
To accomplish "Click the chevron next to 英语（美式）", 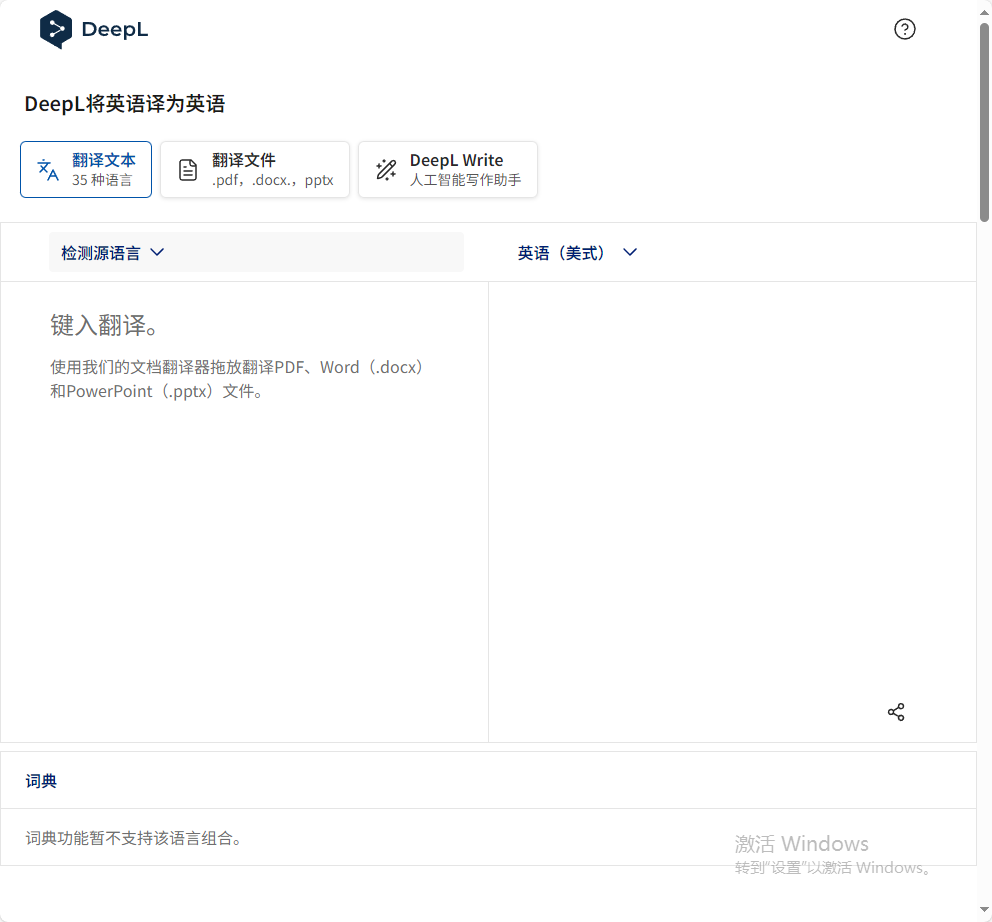I will pos(629,252).
